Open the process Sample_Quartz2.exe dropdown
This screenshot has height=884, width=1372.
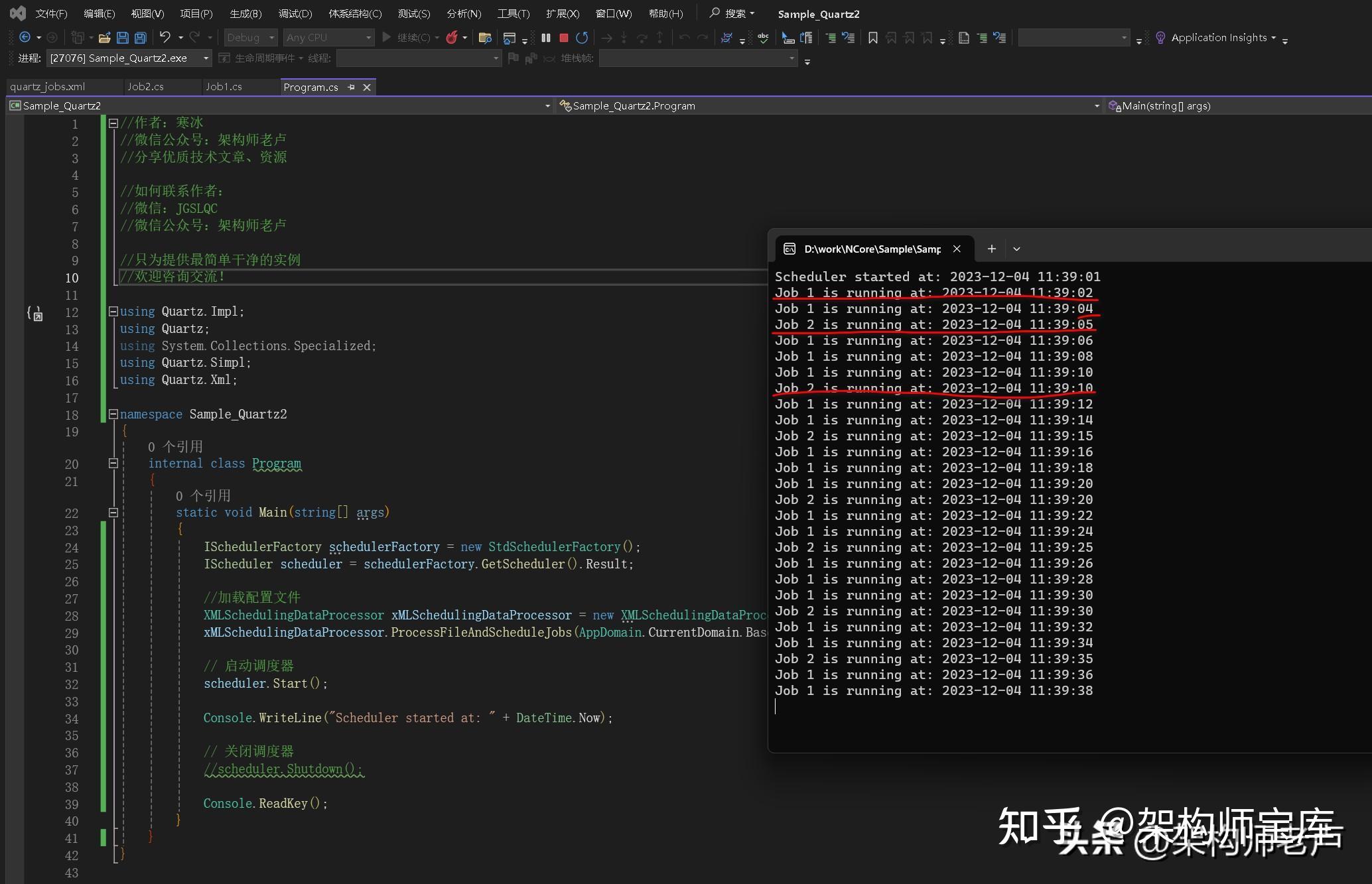tap(206, 58)
